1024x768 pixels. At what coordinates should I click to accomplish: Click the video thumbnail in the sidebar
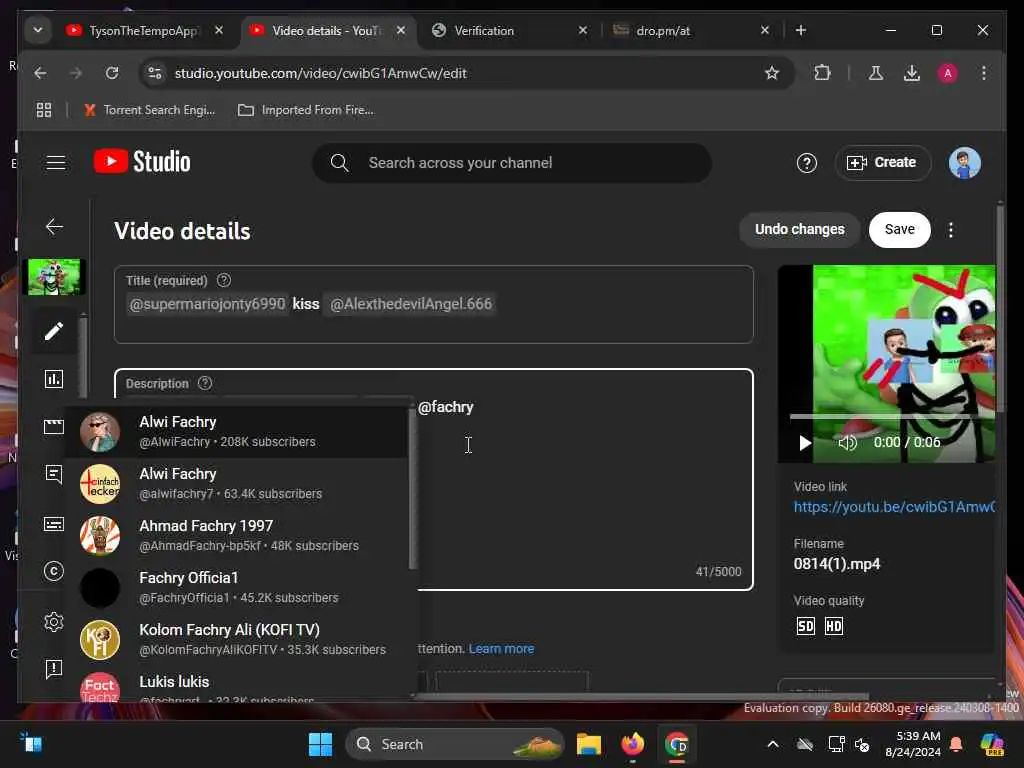[x=54, y=277]
